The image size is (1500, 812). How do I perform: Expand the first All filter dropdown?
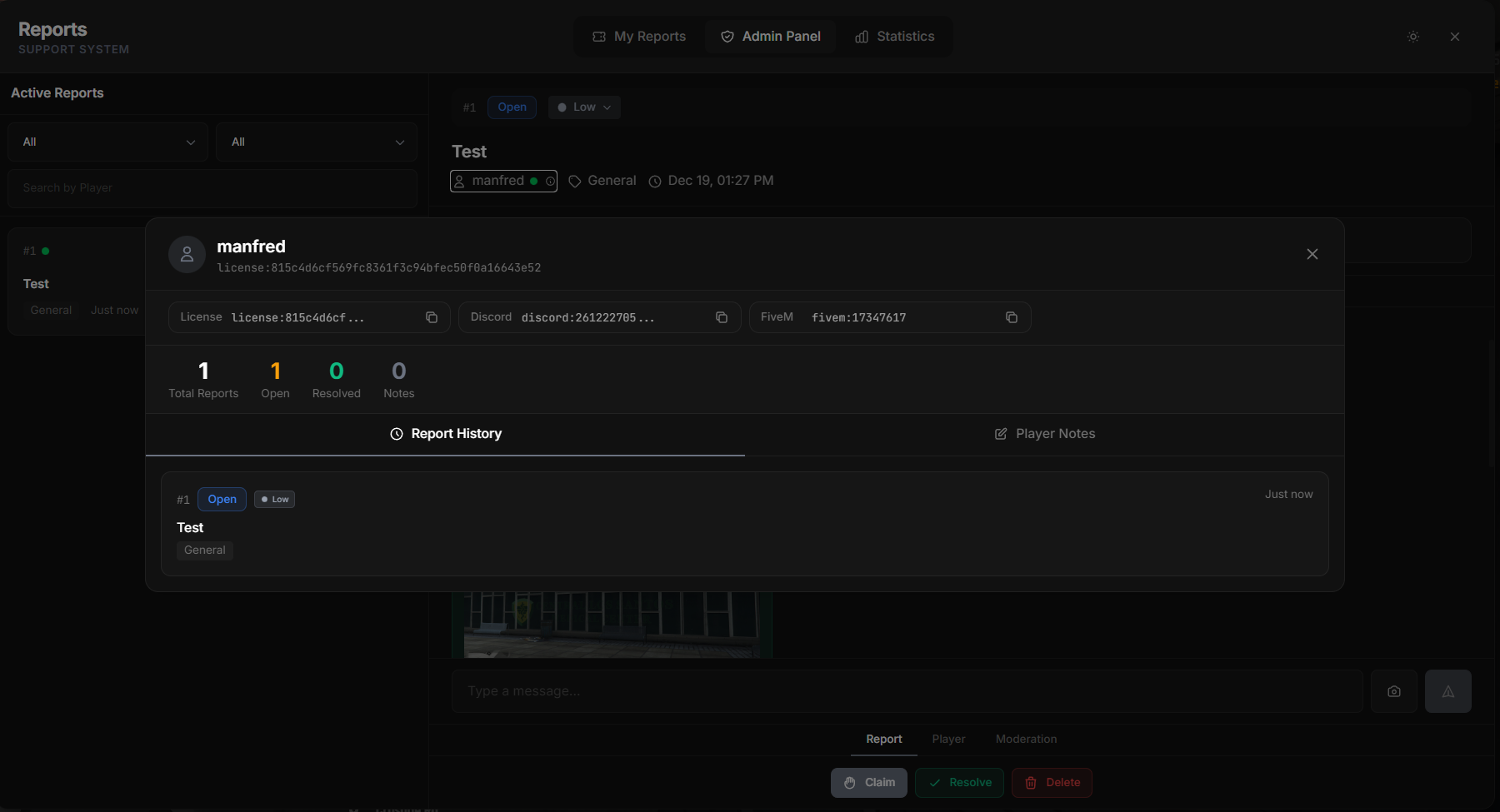pyautogui.click(x=108, y=142)
